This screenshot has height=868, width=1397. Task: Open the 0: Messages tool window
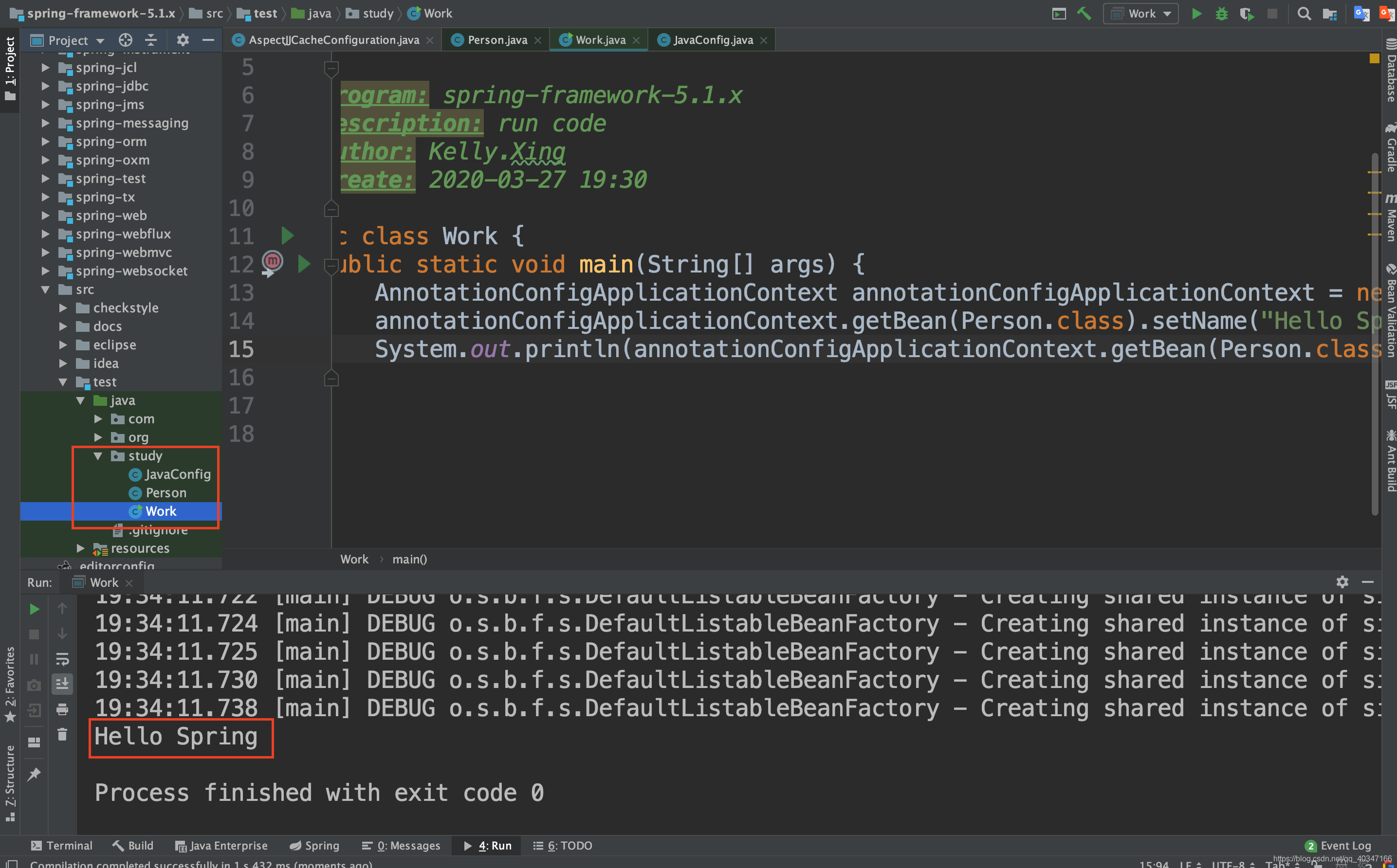[x=401, y=846]
